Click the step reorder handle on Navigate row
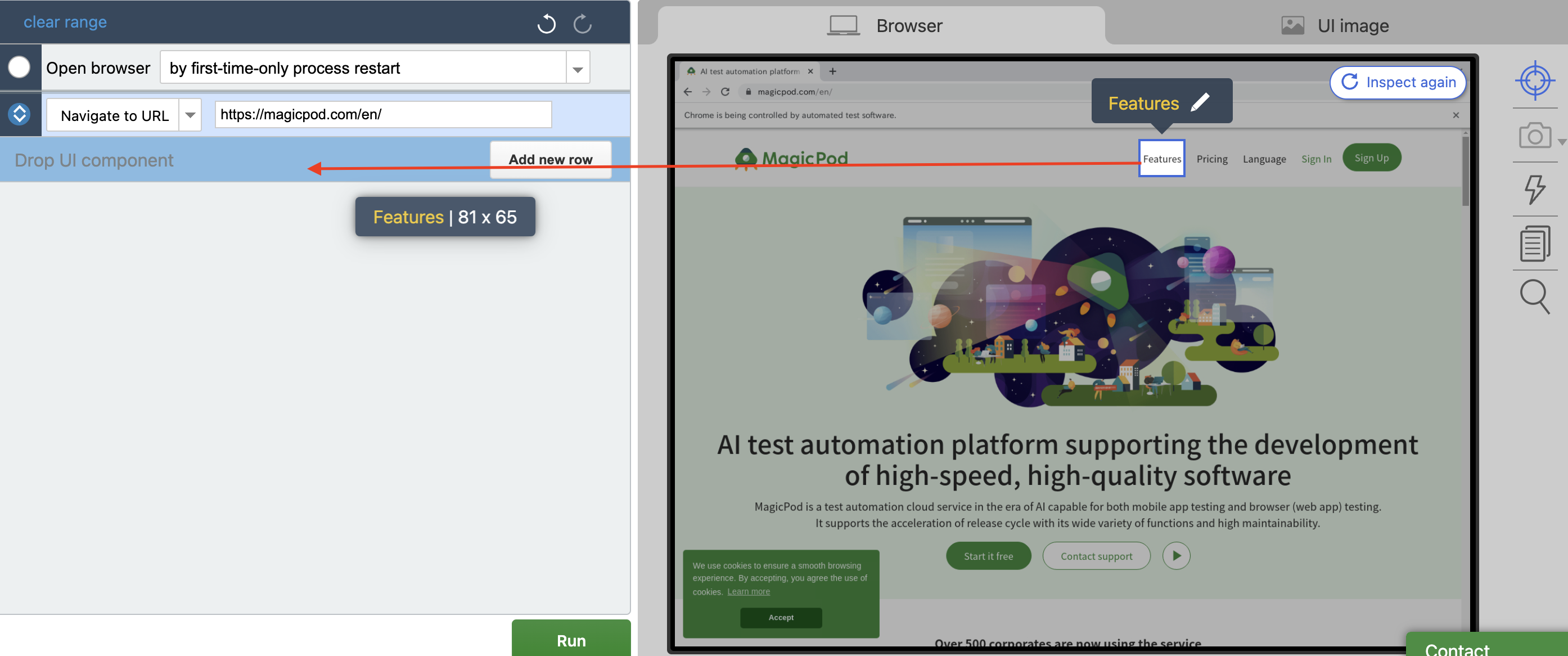Image resolution: width=1568 pixels, height=656 pixels. [20, 114]
